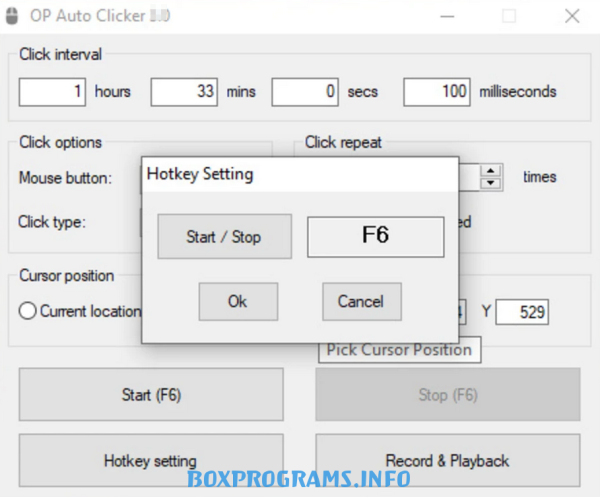Cancel the Hotkey Setting dialog
The height and width of the screenshot is (497, 600).
point(361,301)
